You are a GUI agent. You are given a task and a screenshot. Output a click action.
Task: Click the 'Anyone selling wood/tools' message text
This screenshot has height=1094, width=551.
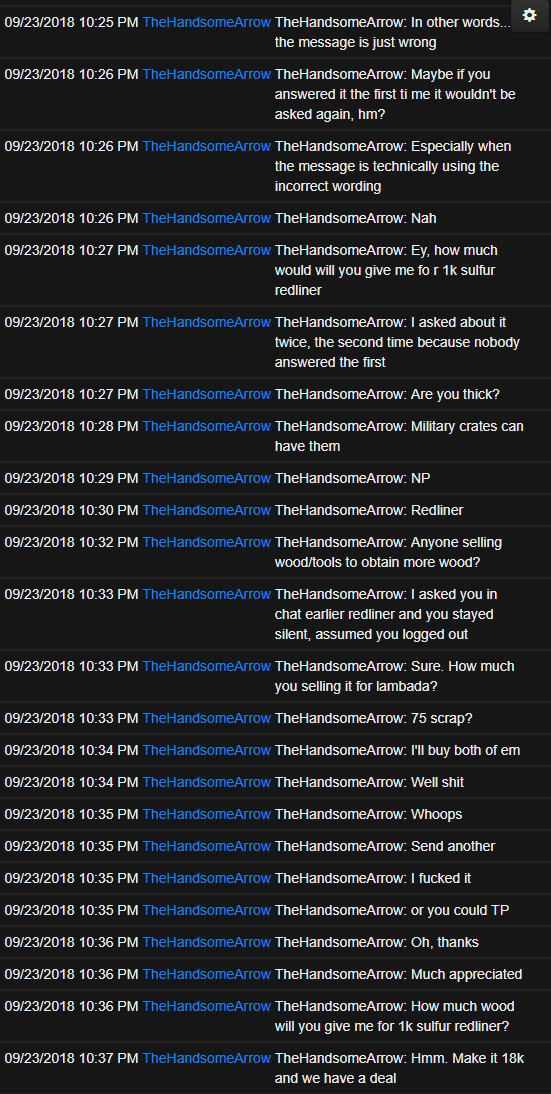(x=388, y=552)
